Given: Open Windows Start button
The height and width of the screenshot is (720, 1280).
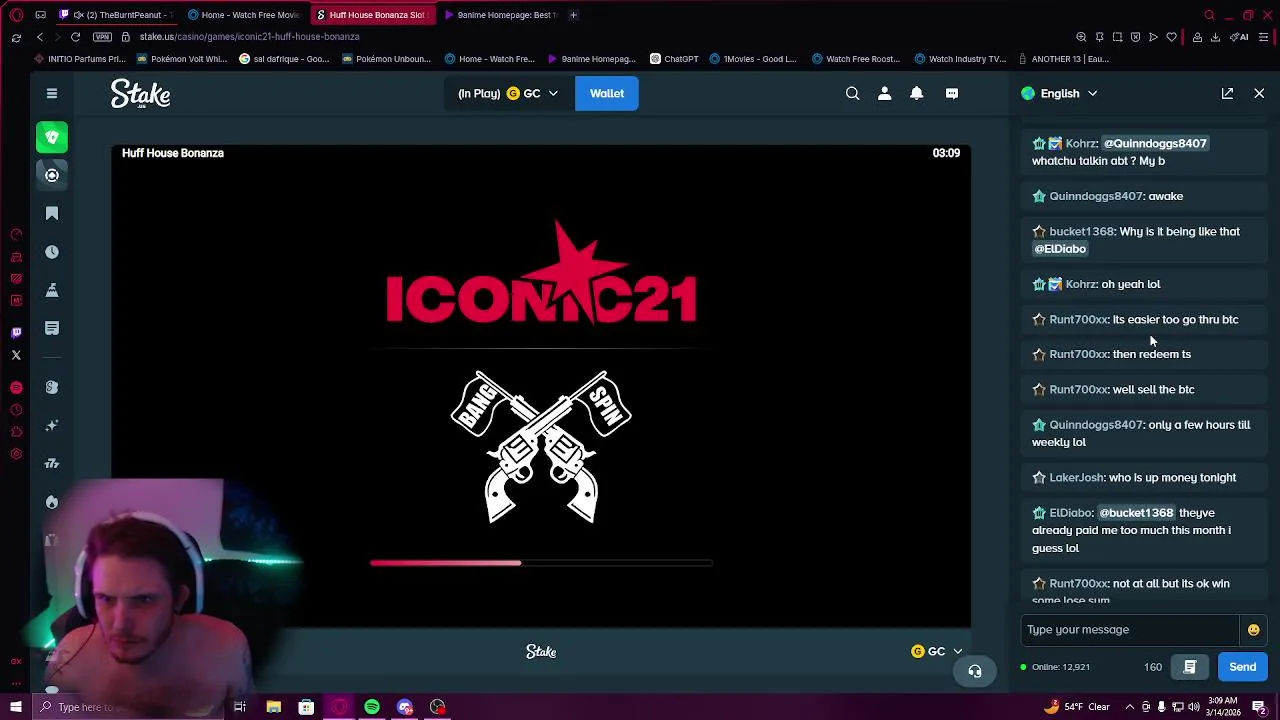Looking at the screenshot, I should pyautogui.click(x=16, y=707).
